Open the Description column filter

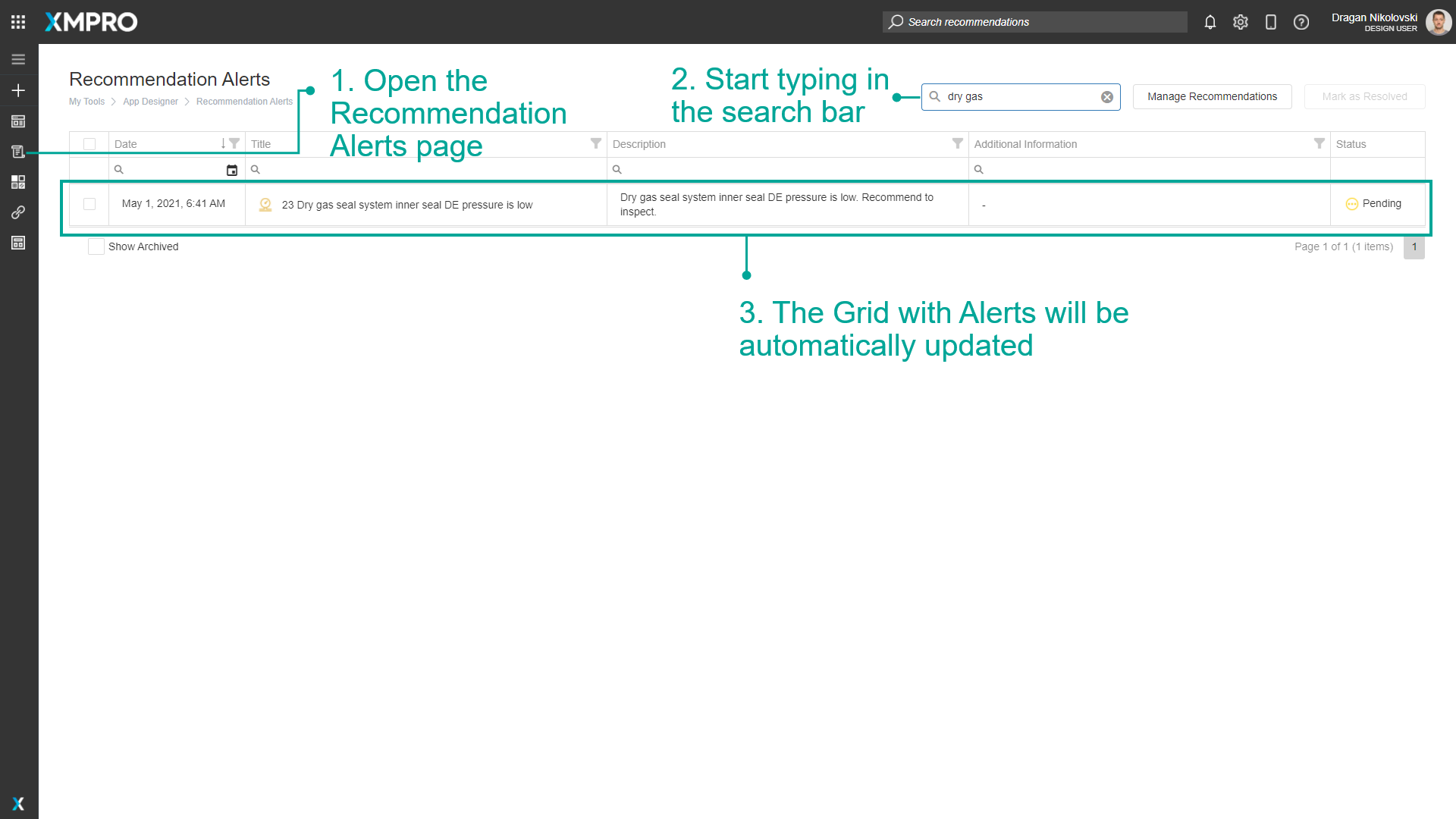[958, 143]
